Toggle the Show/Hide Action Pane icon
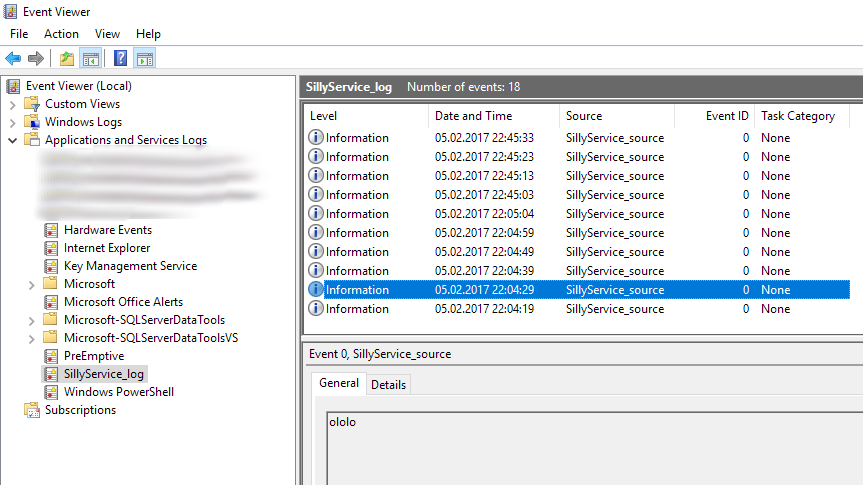This screenshot has height=485, width=863. (x=145, y=58)
